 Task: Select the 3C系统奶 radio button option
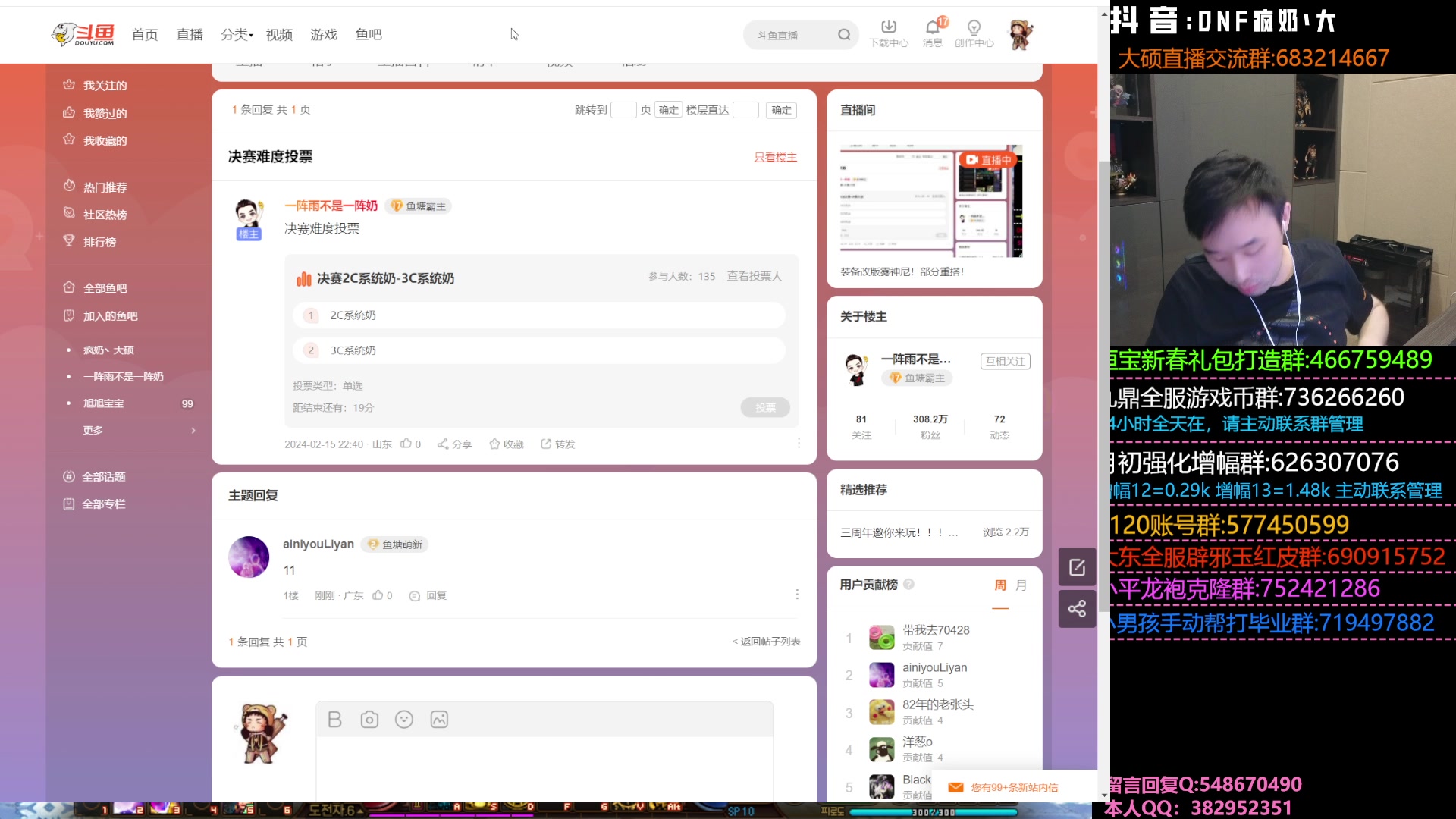pos(311,350)
